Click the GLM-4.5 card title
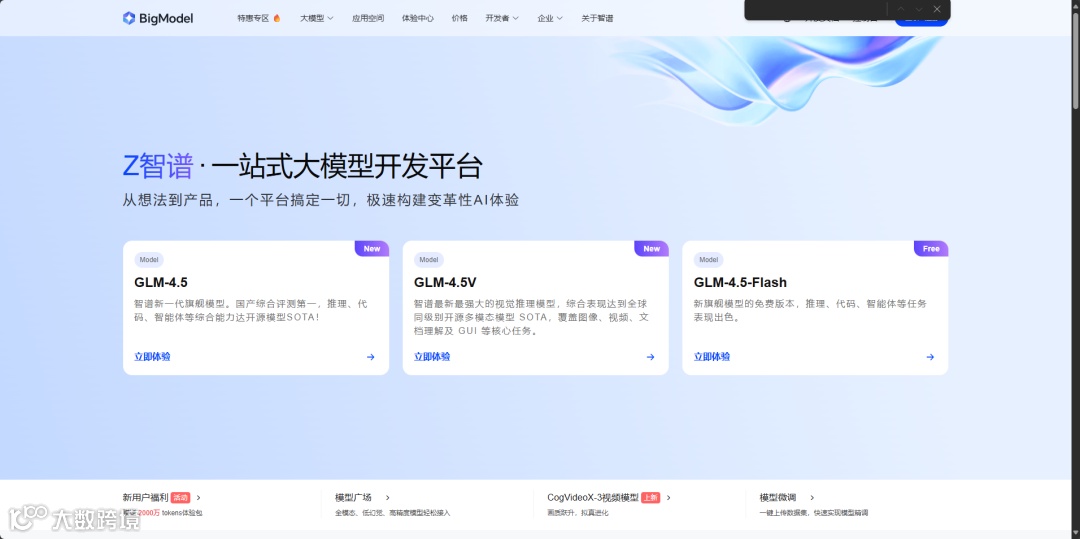1080x539 pixels. click(161, 282)
